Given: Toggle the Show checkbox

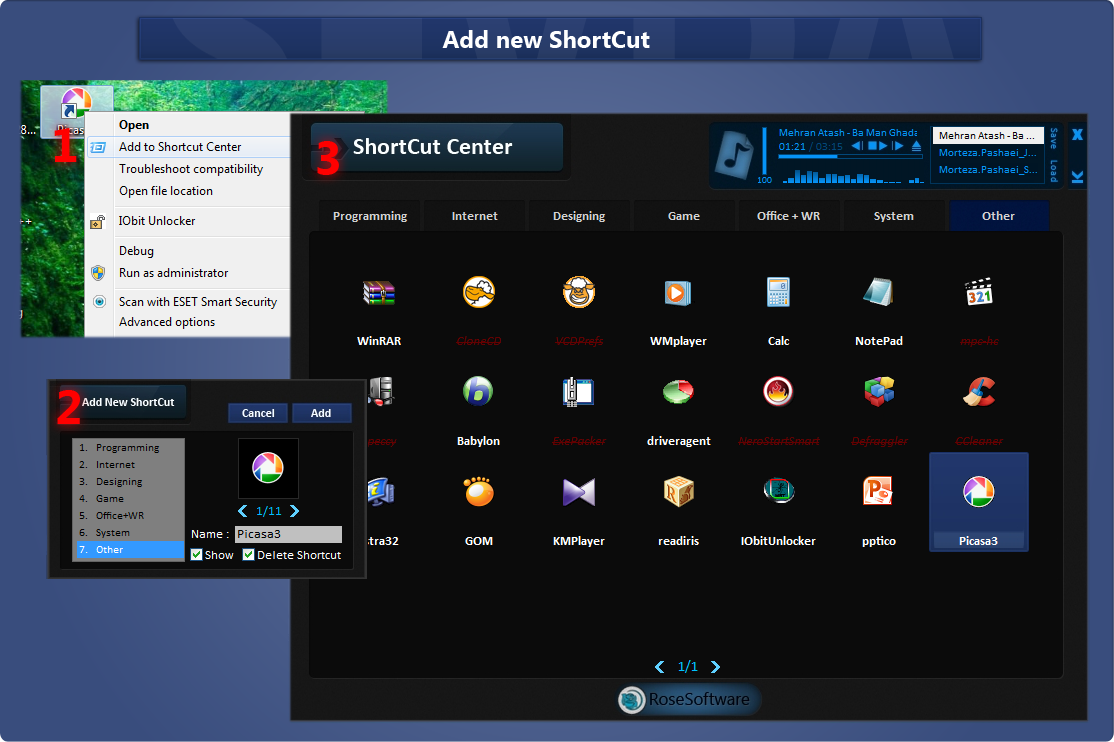Looking at the screenshot, I should [x=197, y=554].
